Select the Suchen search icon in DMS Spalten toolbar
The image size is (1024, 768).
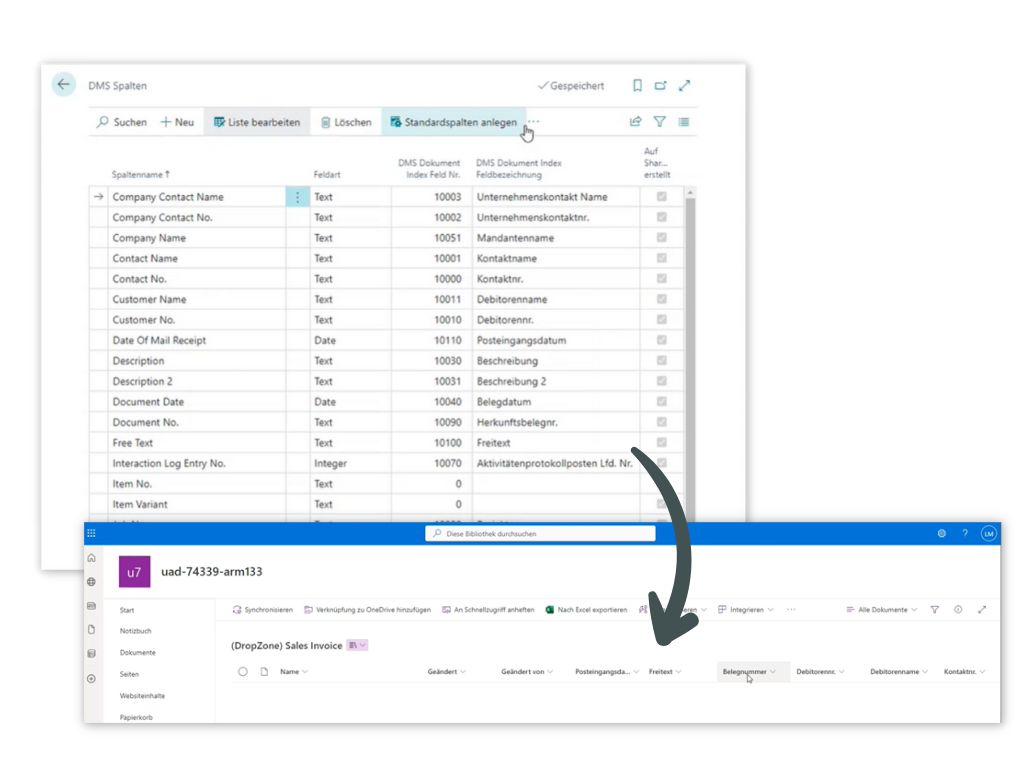(x=105, y=122)
